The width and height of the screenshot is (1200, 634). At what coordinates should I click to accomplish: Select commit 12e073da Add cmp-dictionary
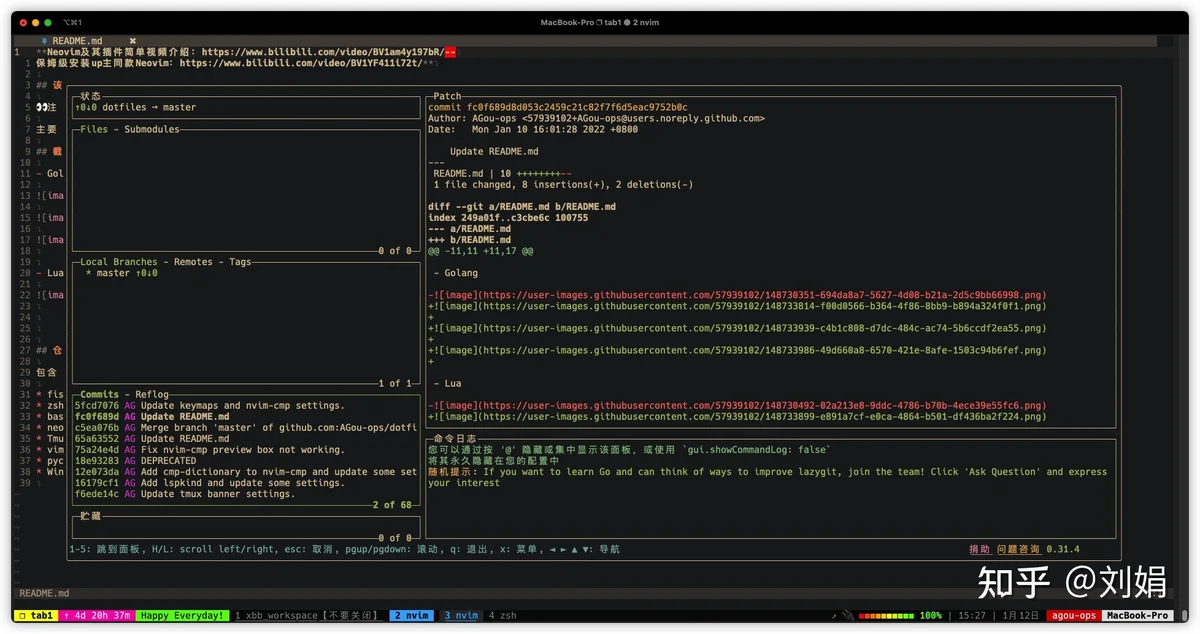tap(246, 472)
